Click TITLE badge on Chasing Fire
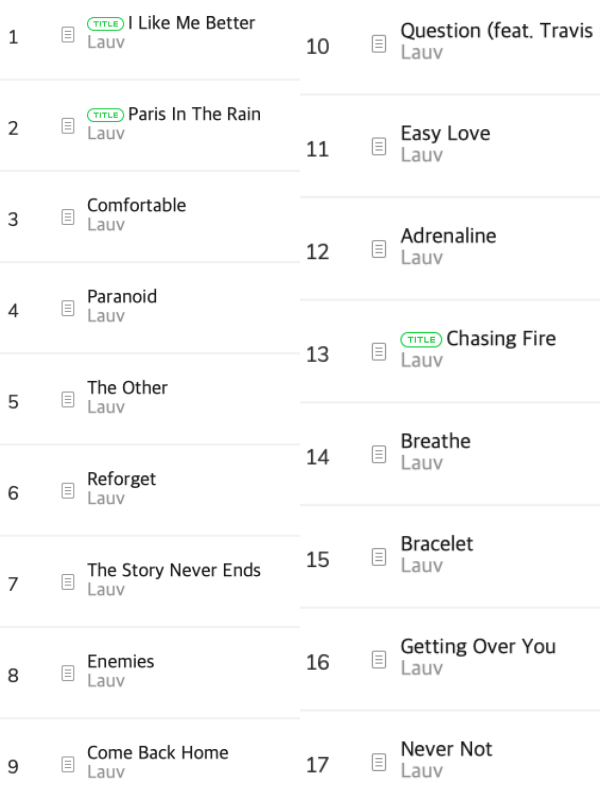 point(421,339)
